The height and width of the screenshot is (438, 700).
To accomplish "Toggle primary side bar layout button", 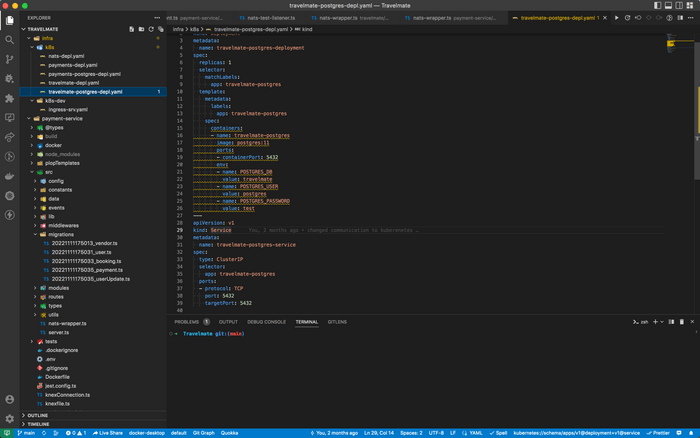I will (x=658, y=5).
